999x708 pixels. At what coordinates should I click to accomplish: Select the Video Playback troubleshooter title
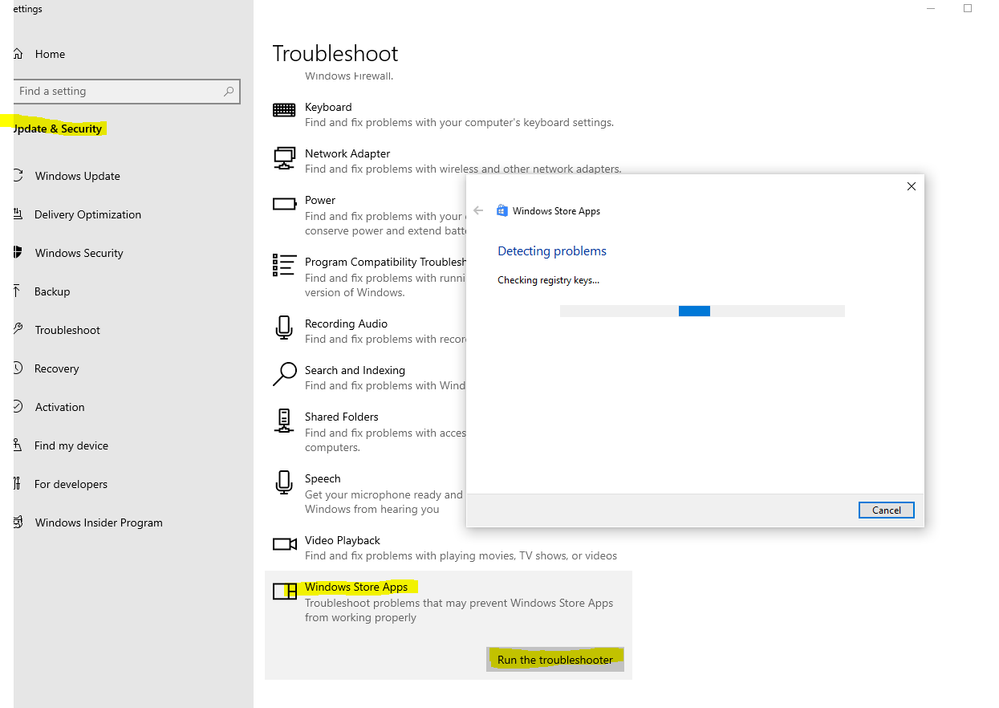(342, 540)
